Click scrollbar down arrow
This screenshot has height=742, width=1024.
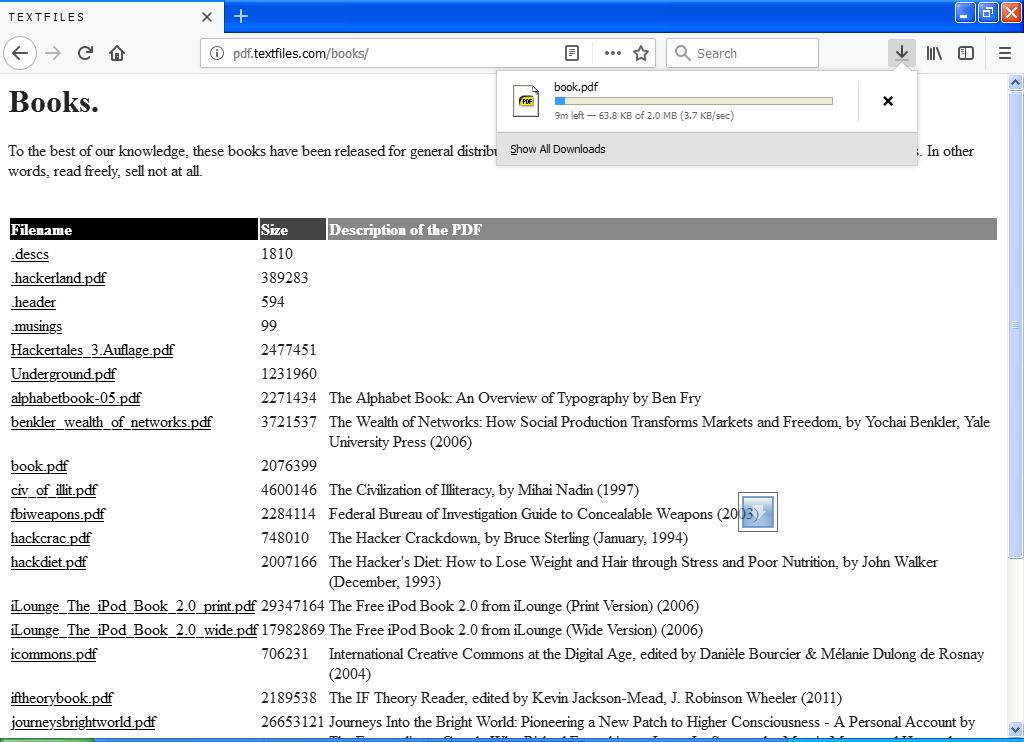click(x=1016, y=729)
